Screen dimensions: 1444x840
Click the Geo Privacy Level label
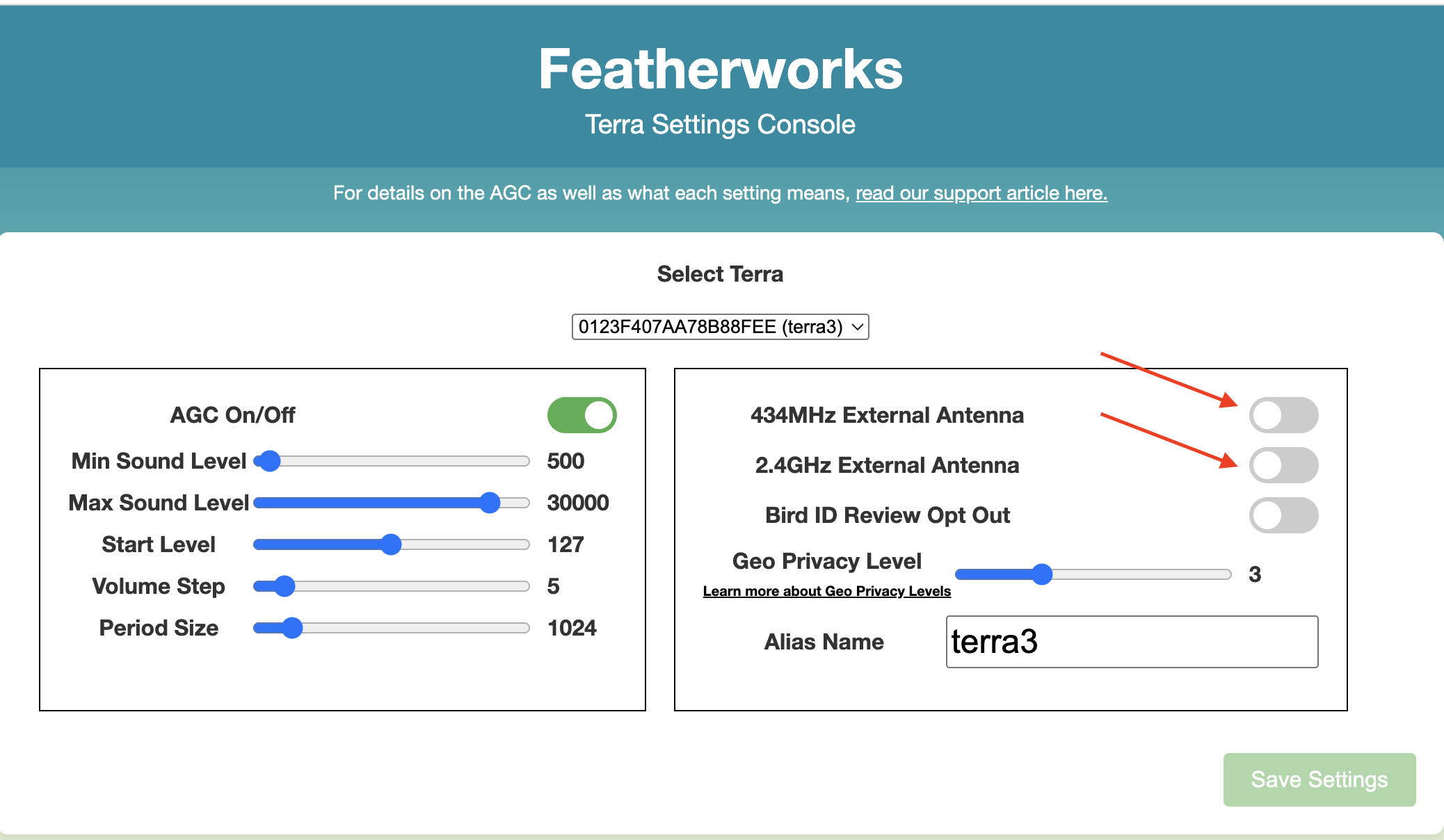click(826, 561)
